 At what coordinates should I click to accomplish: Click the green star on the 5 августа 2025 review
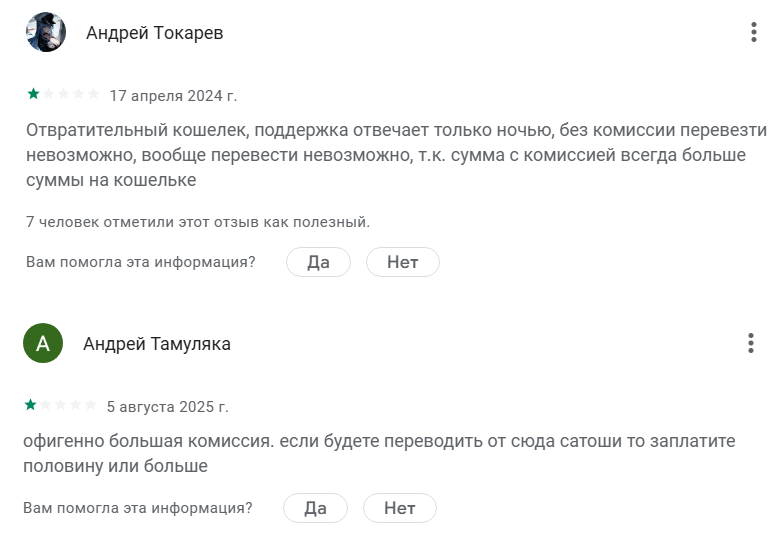(30, 405)
